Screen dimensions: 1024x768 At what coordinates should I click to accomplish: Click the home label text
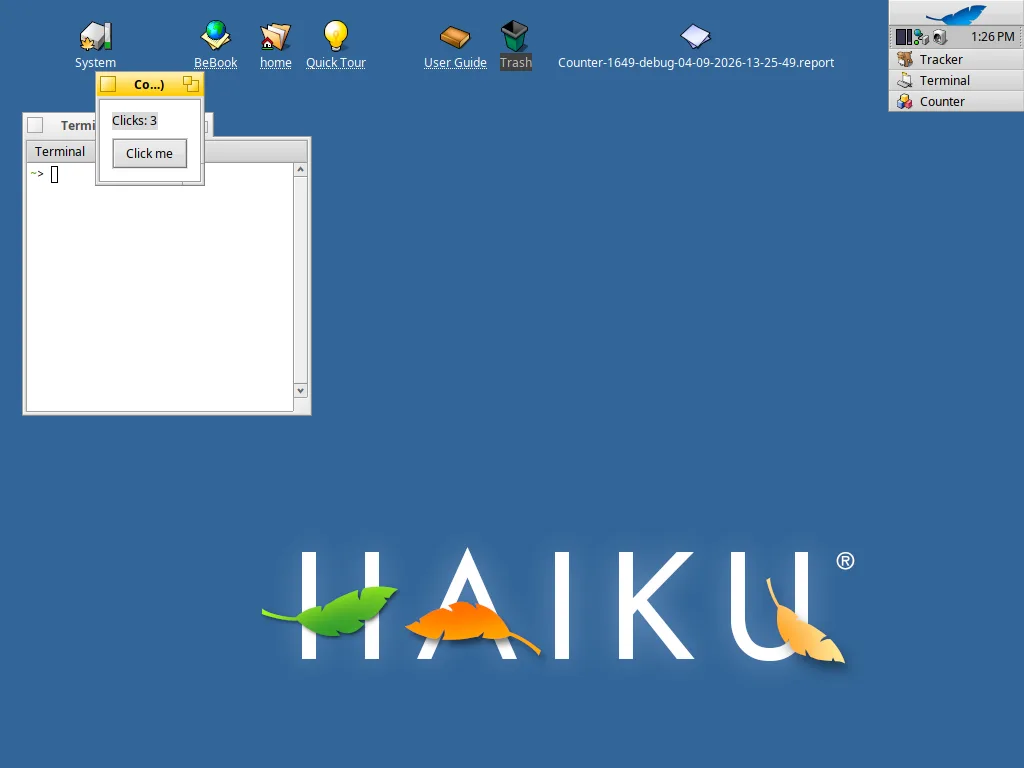276,63
